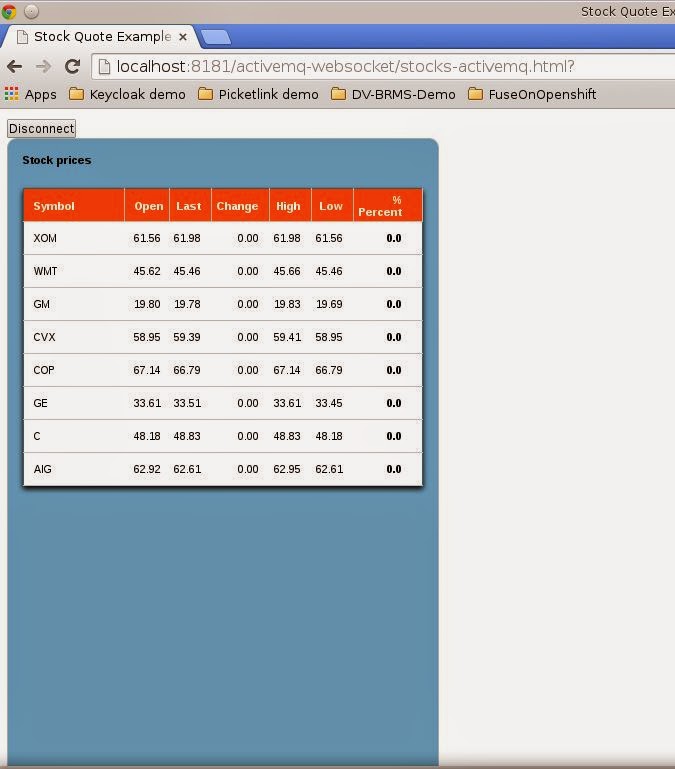675x769 pixels.
Task: Click GM open price 19.80
Action: pos(147,304)
